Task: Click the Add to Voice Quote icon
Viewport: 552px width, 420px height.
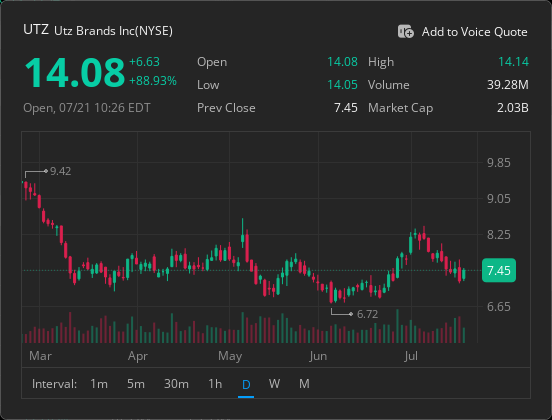Action: (406, 31)
